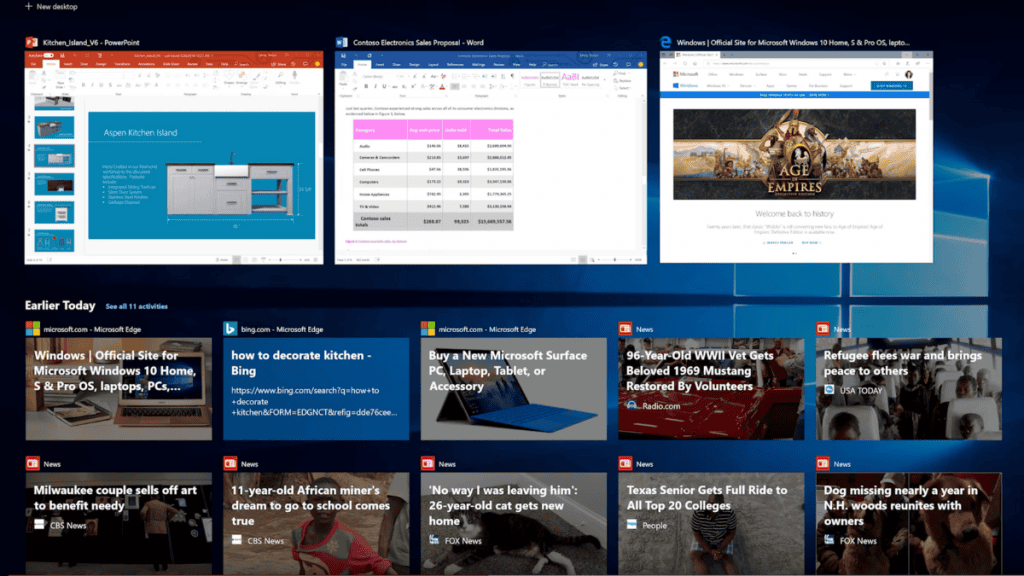Open Refugee flees war news card
The height and width of the screenshot is (576, 1024).
click(x=908, y=389)
